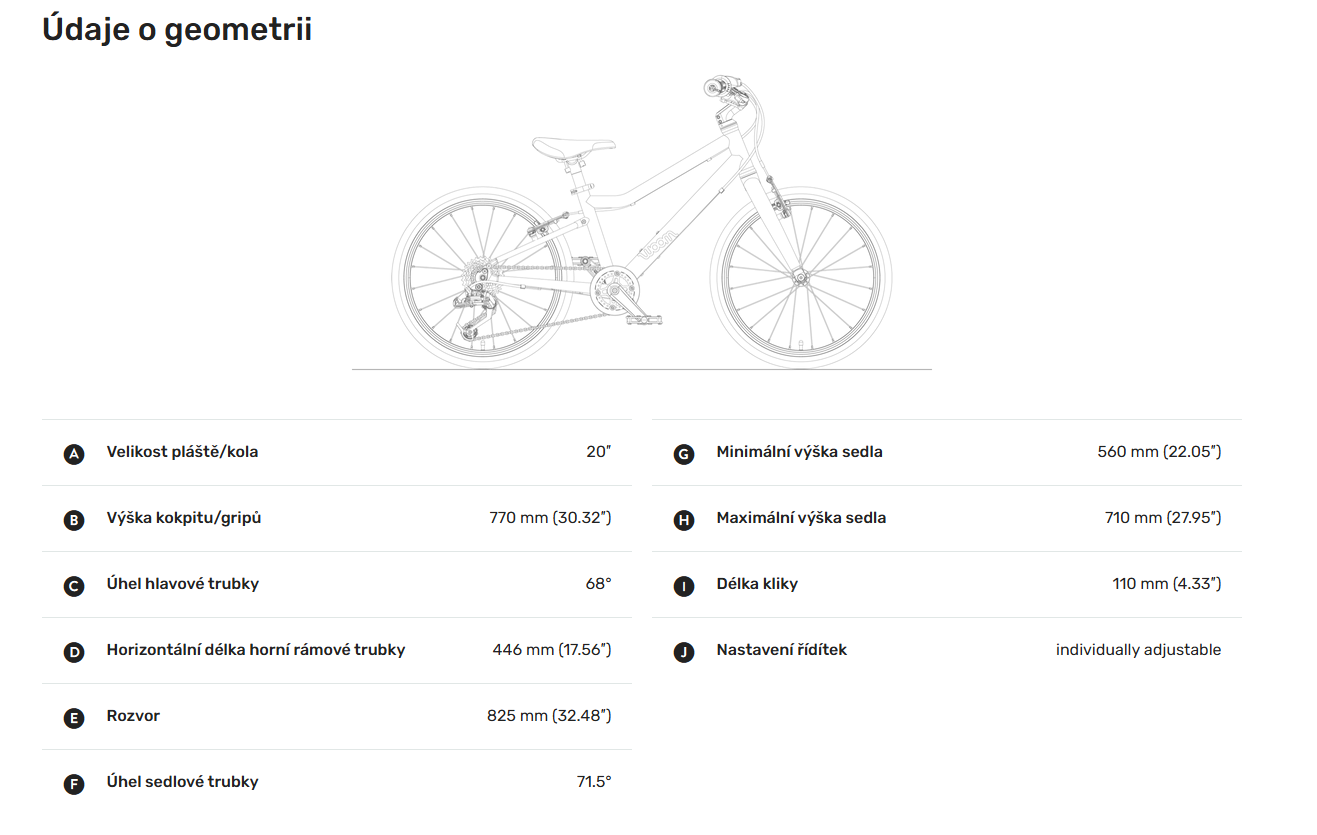The image size is (1317, 835).
Task: Click the B marker for cockpit height
Action: click(74, 520)
